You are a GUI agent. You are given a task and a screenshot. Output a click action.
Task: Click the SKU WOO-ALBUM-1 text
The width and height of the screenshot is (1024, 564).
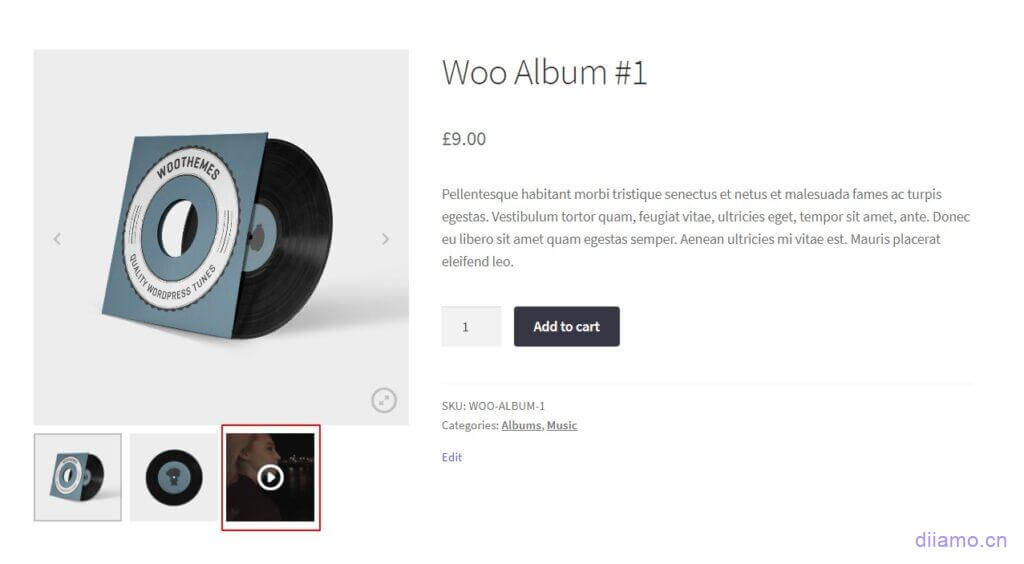(x=493, y=406)
